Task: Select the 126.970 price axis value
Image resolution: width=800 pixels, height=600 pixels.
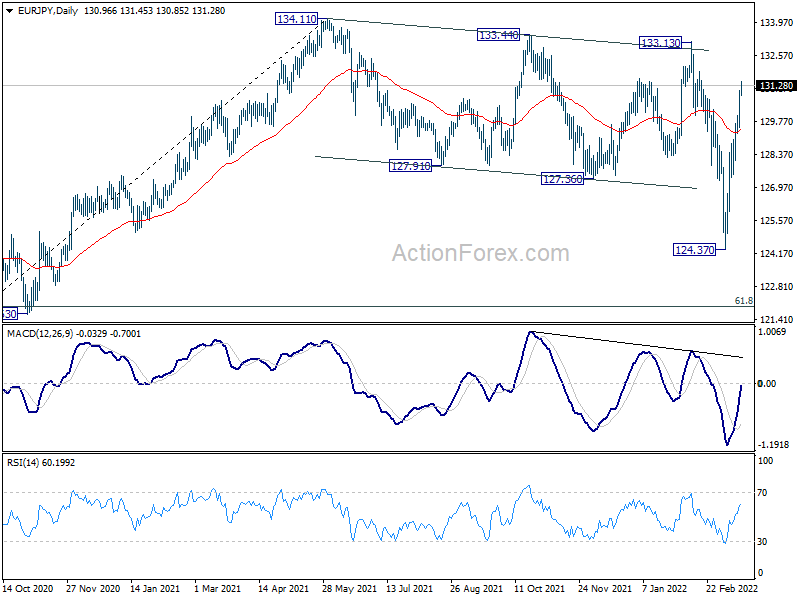Action: click(x=777, y=188)
